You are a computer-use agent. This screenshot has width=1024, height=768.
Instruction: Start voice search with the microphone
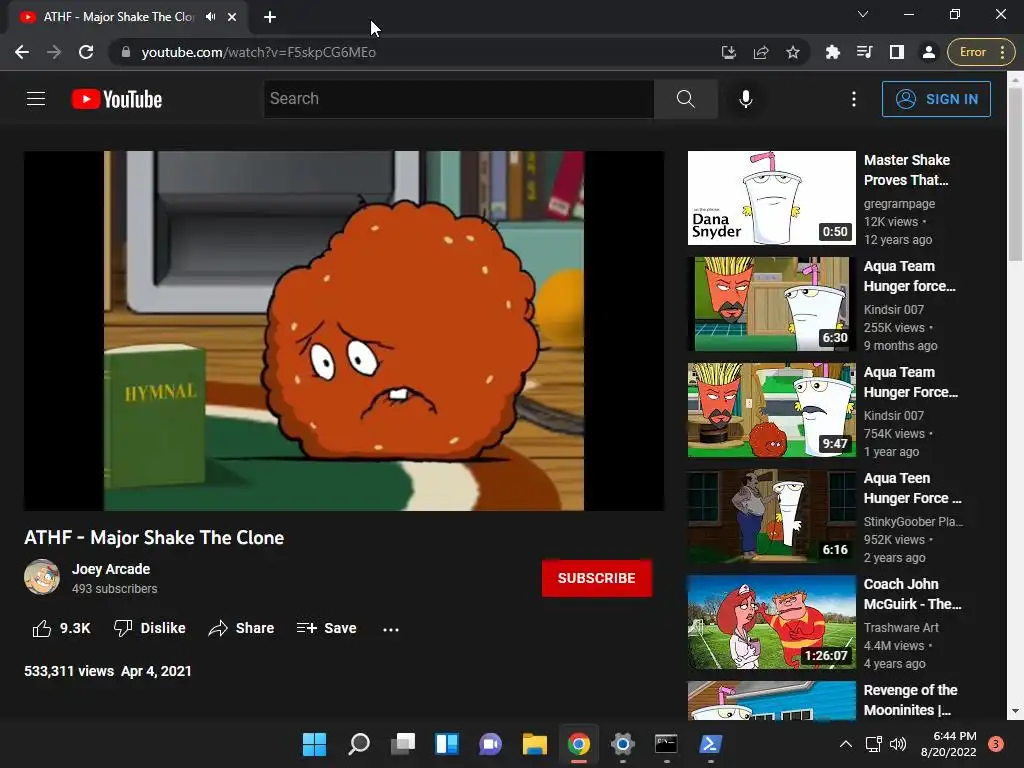click(x=745, y=99)
